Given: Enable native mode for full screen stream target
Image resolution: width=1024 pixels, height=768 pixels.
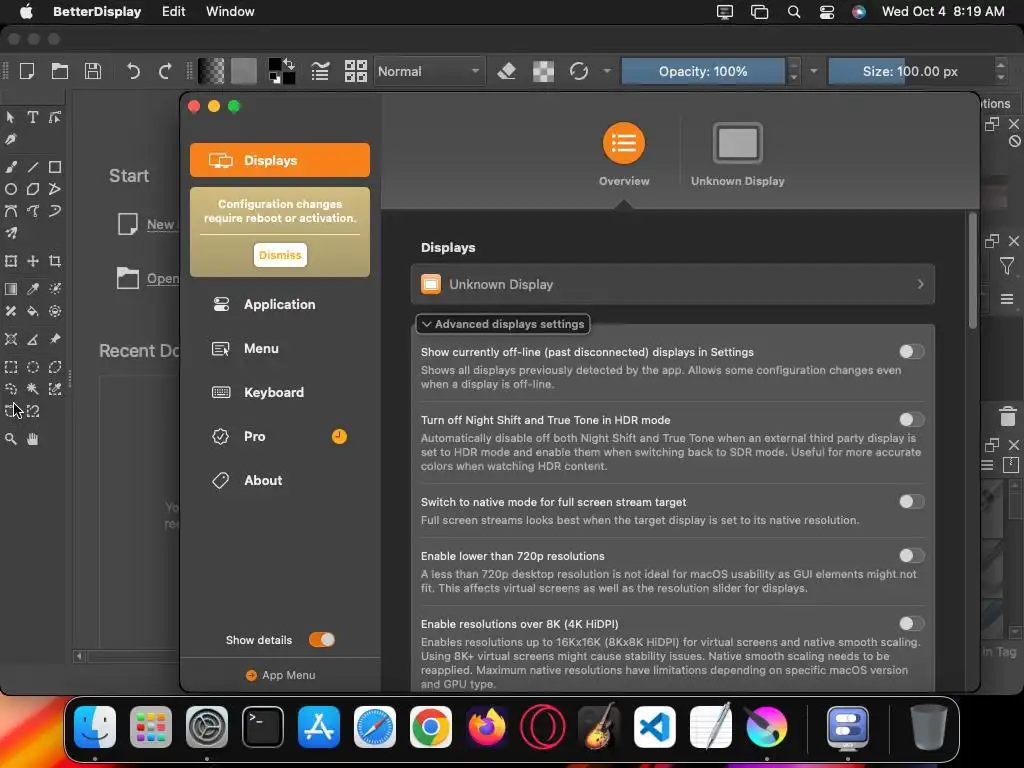Looking at the screenshot, I should pos(911,502).
